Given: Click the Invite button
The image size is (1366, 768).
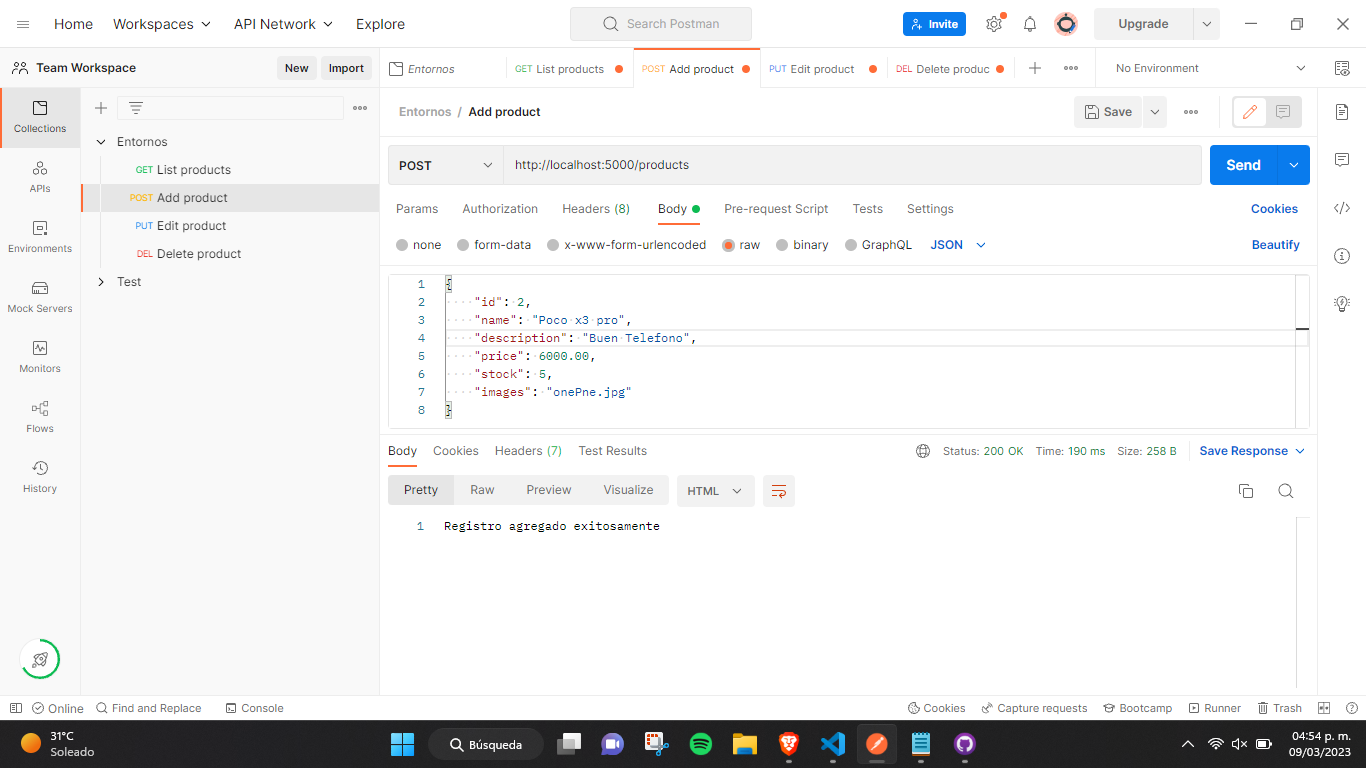Looking at the screenshot, I should (934, 24).
